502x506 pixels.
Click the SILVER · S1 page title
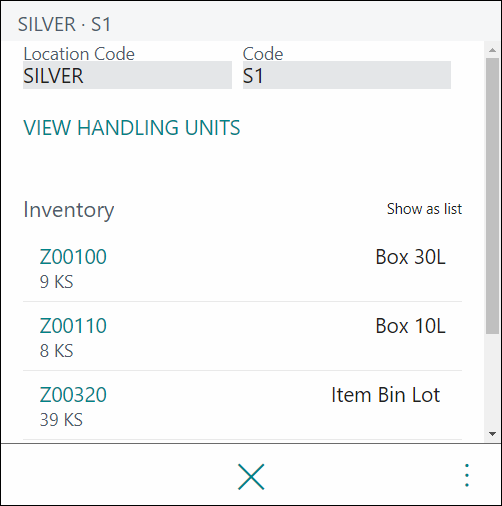[x=64, y=24]
